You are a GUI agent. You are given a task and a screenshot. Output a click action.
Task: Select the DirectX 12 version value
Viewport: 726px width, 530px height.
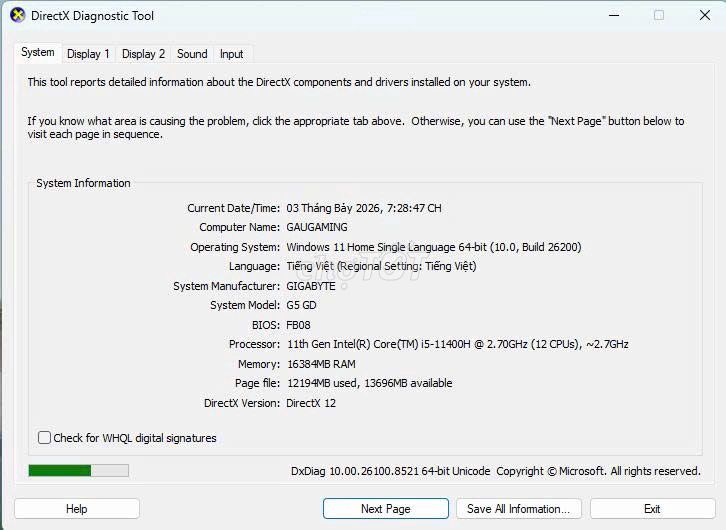[311, 403]
